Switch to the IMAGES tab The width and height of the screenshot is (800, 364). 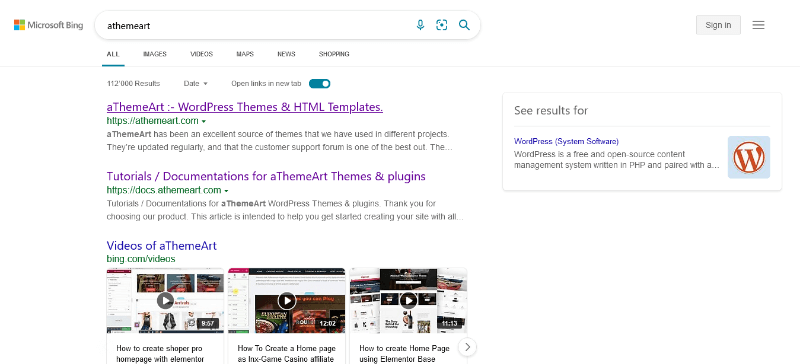coord(155,54)
